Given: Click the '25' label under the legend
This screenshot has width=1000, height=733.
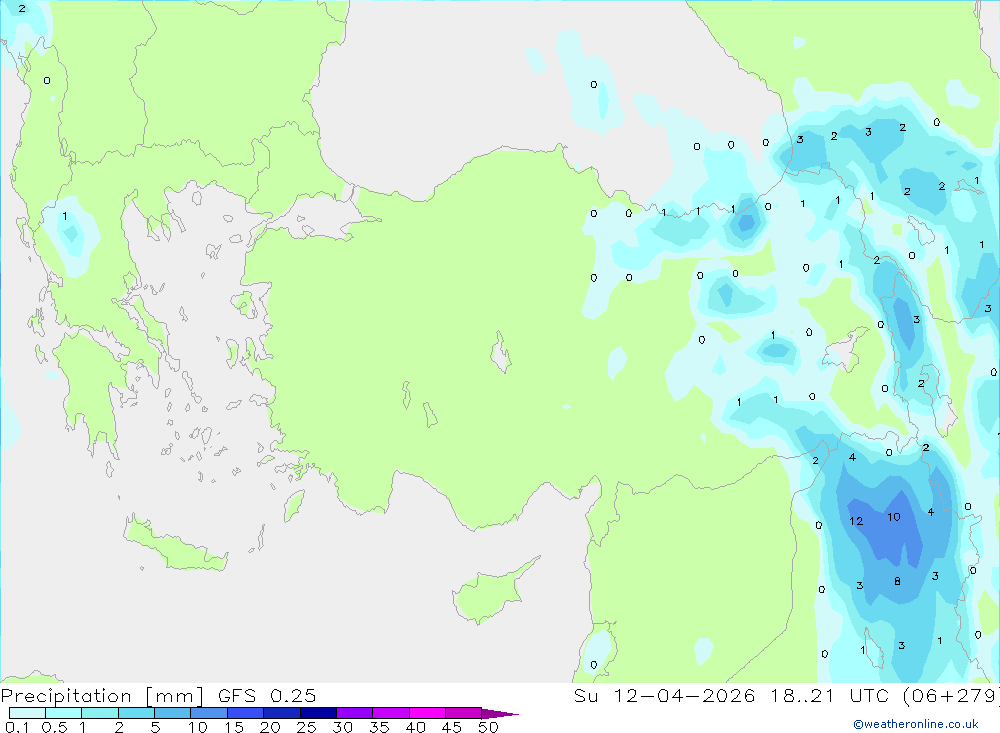Looking at the screenshot, I should [306, 727].
